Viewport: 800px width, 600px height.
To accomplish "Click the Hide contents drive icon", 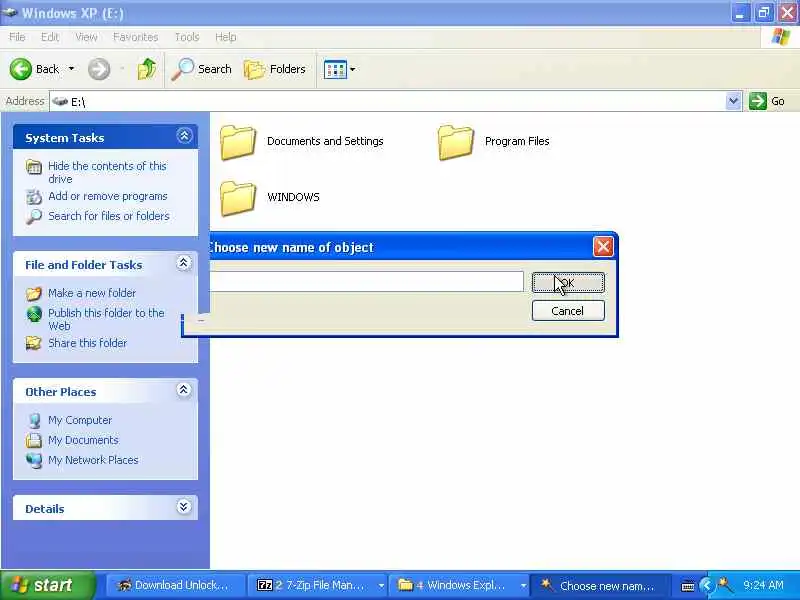I will coord(34,167).
